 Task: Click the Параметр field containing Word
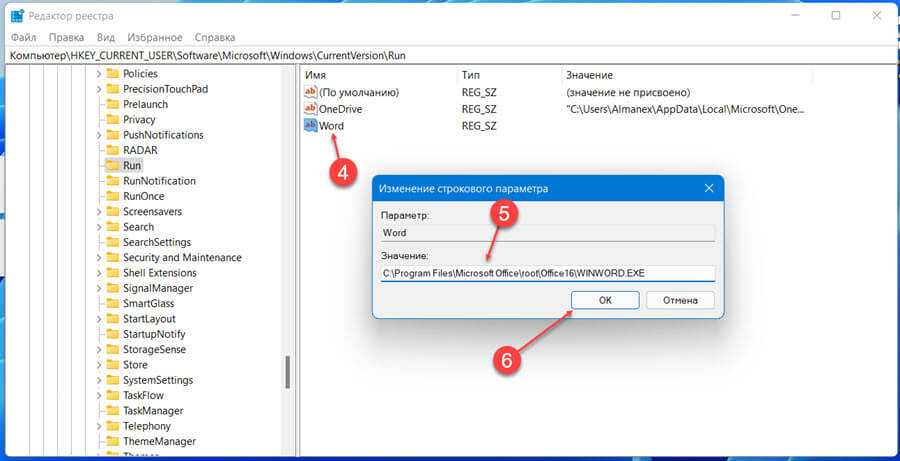pyautogui.click(x=548, y=233)
